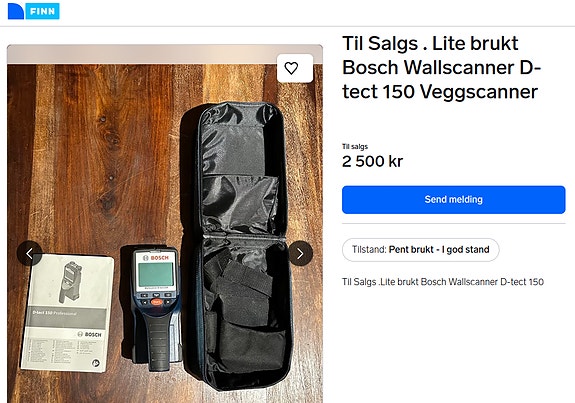Viewport: 575px width, 403px height.
Task: Show previous listing photo
Action: point(29,253)
